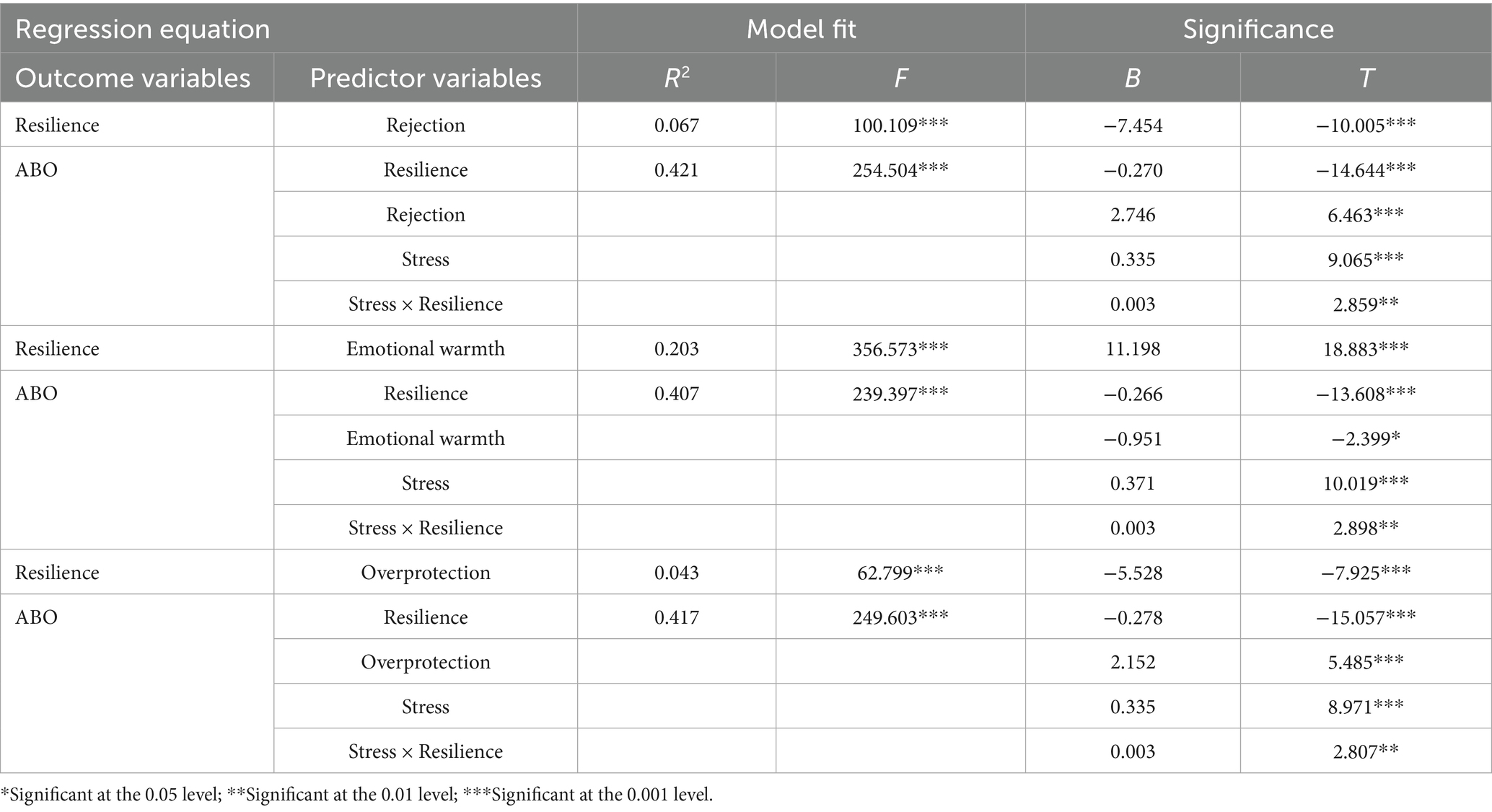Click the "Predictor variables" column header
1492x812 pixels.
[425, 78]
